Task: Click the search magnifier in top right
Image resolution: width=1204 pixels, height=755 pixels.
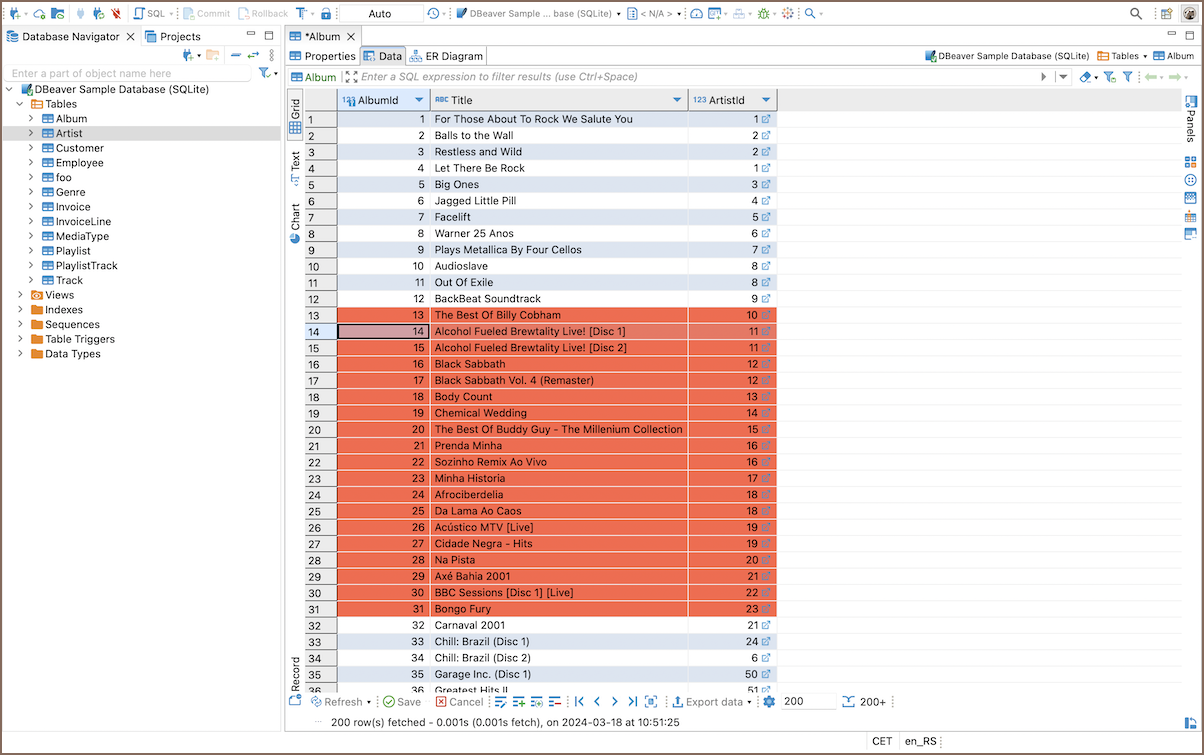Action: click(1136, 14)
